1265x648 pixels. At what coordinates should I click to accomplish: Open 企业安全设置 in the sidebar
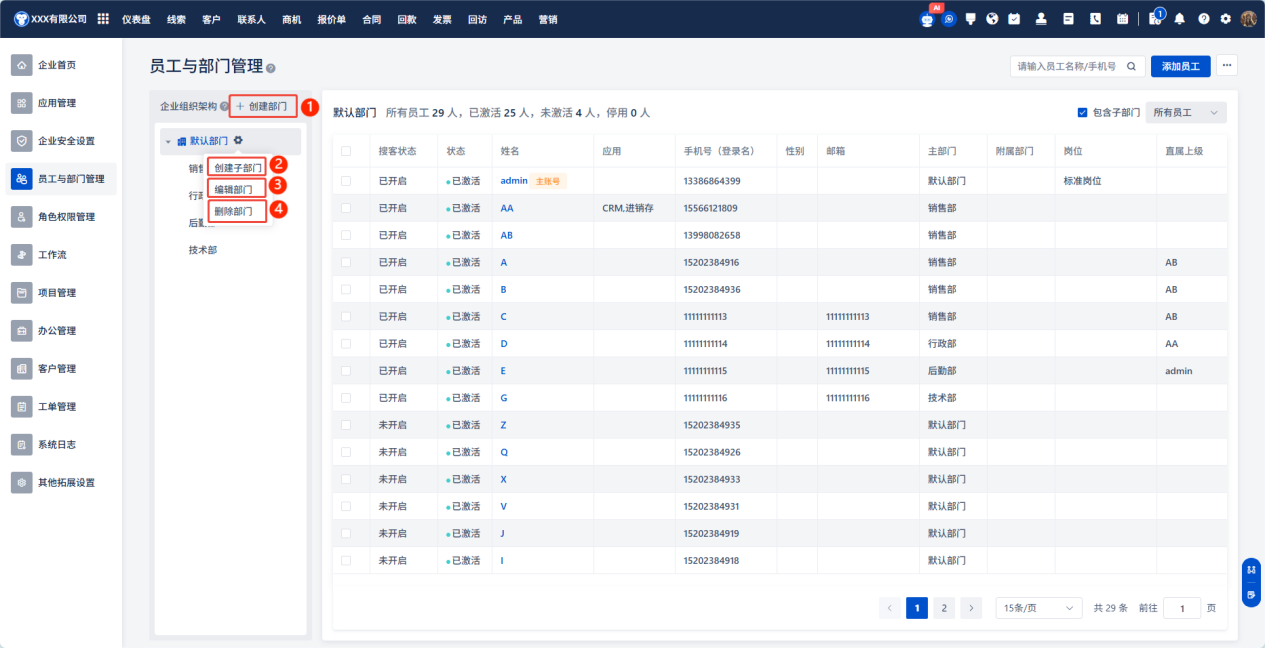(x=66, y=141)
